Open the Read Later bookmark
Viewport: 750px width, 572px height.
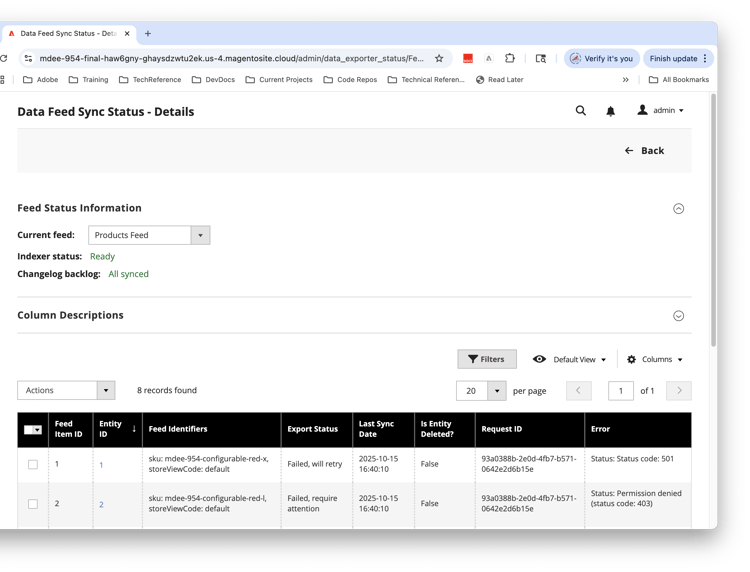499,80
